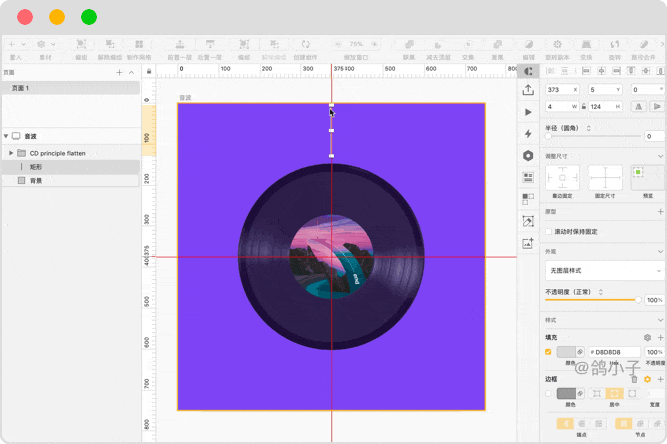Viewport: 667px width, 444px height.
Task: Collapse the 调整尺寸 section chevron
Action: click(x=660, y=156)
